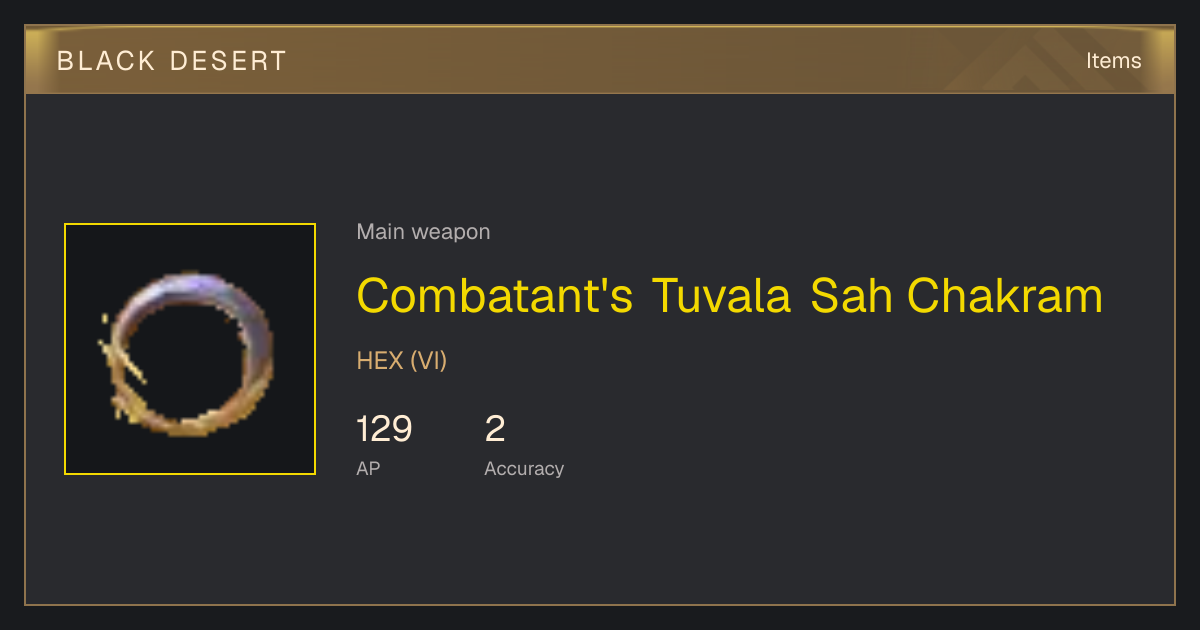Open the Items link in header
The height and width of the screenshot is (630, 1200).
point(1113,60)
